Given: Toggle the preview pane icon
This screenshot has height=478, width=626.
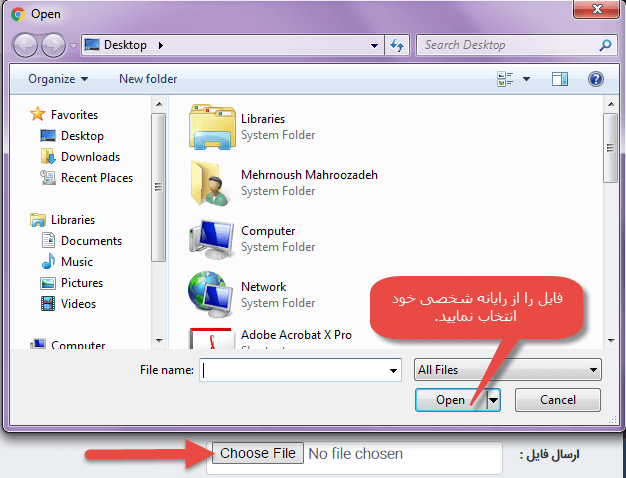Looking at the screenshot, I should click(560, 79).
